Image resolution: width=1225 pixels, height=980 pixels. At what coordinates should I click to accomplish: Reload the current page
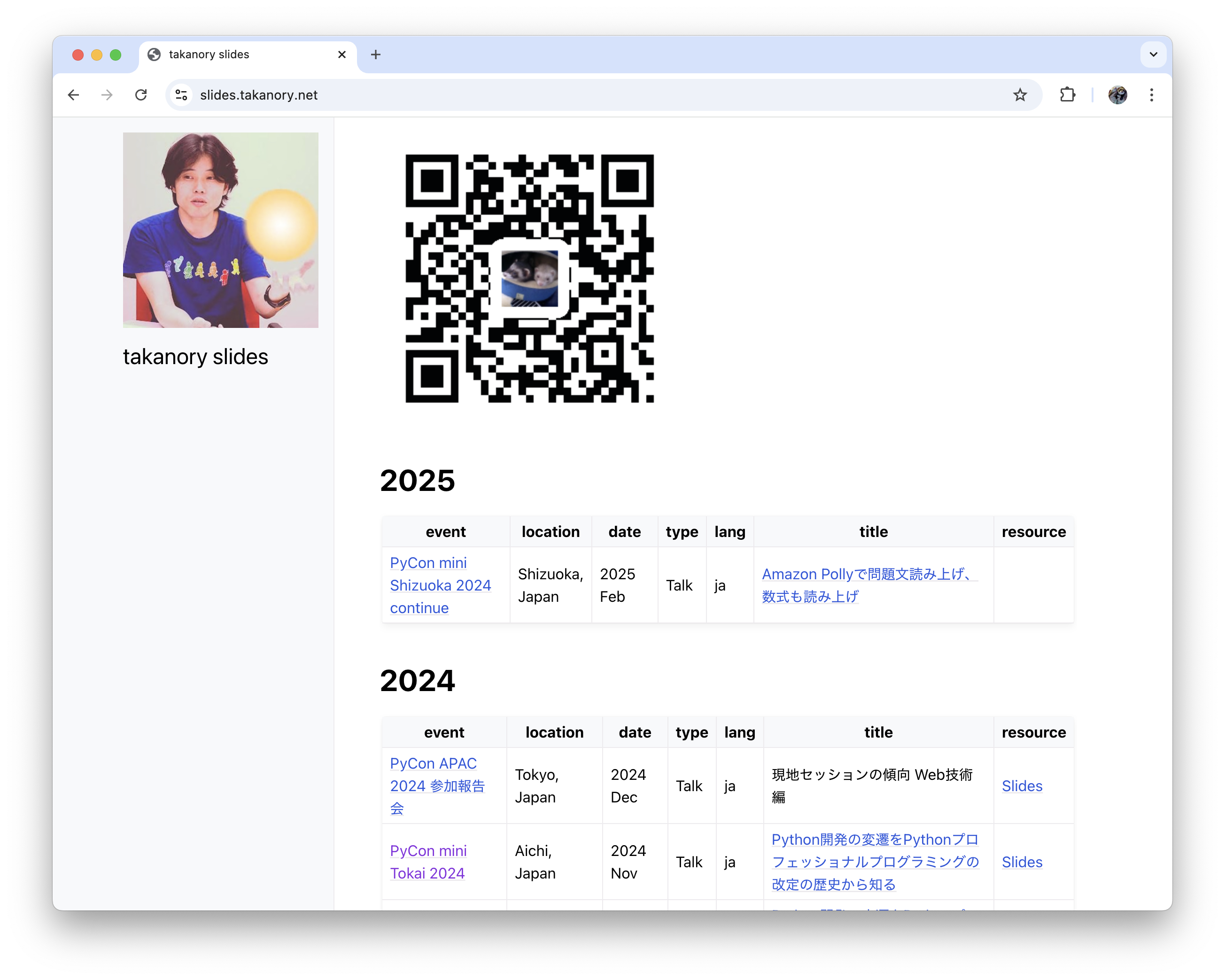[141, 95]
